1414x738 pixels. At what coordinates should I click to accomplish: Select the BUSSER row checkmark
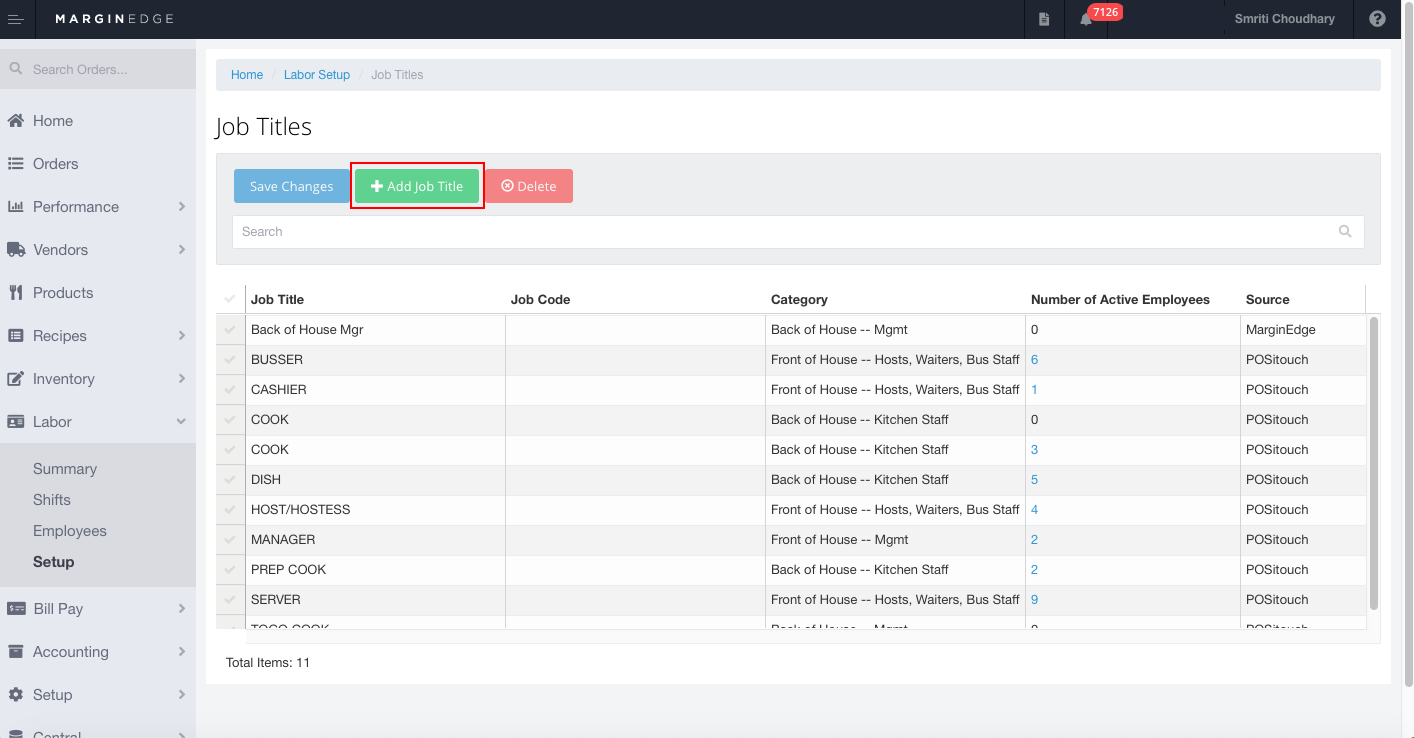(230, 359)
